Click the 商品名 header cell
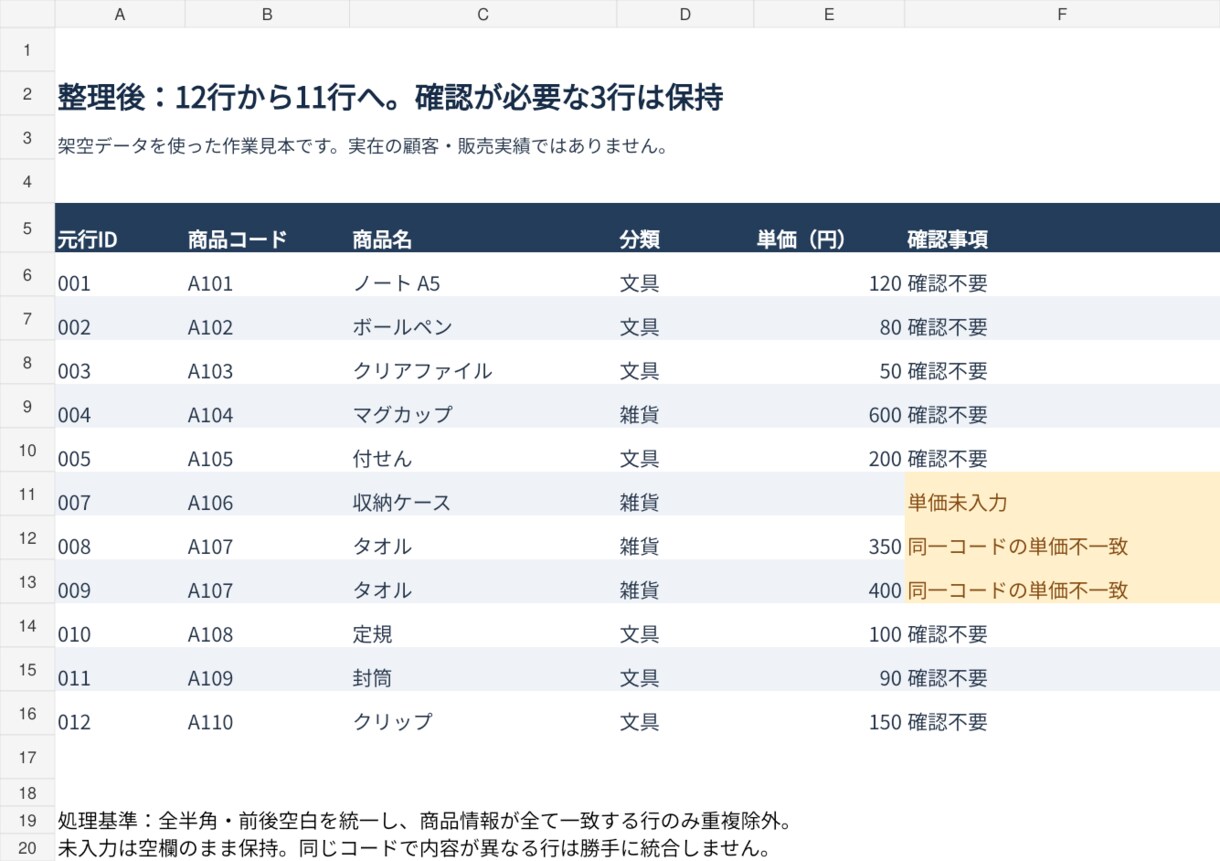Viewport: 1220px width, 861px height. tap(483, 229)
